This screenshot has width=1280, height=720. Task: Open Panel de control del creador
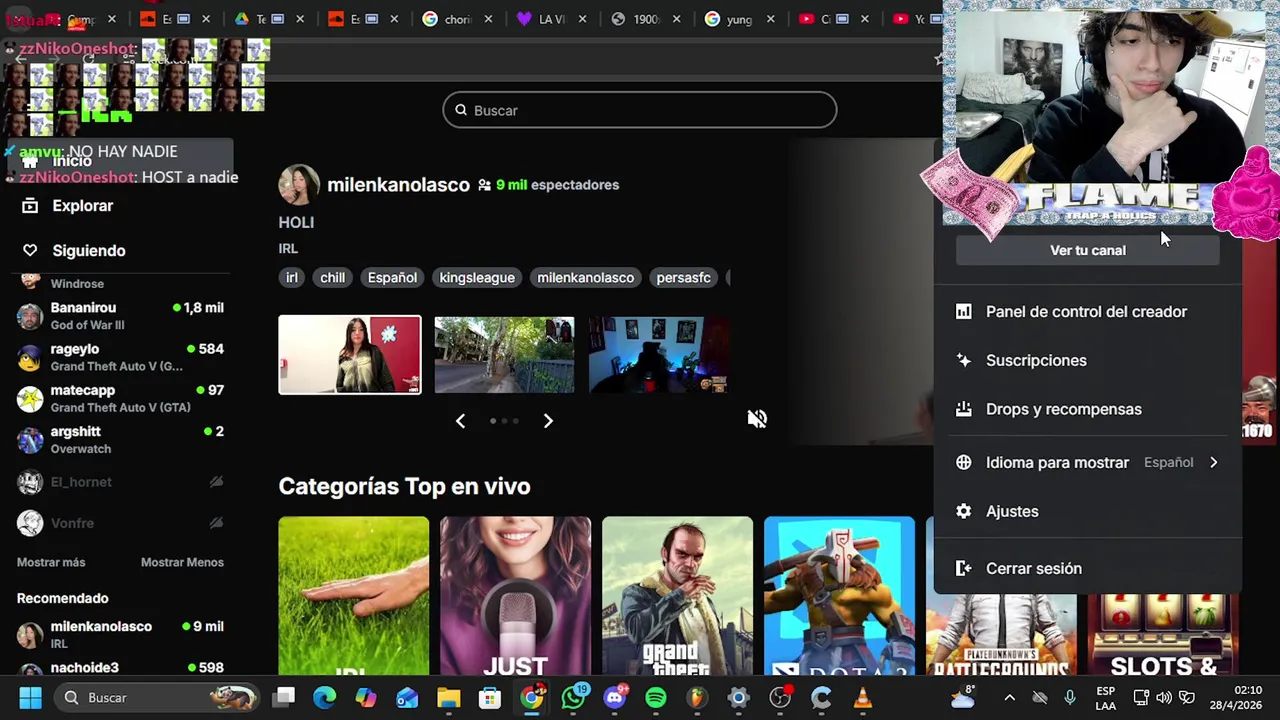click(x=1088, y=312)
